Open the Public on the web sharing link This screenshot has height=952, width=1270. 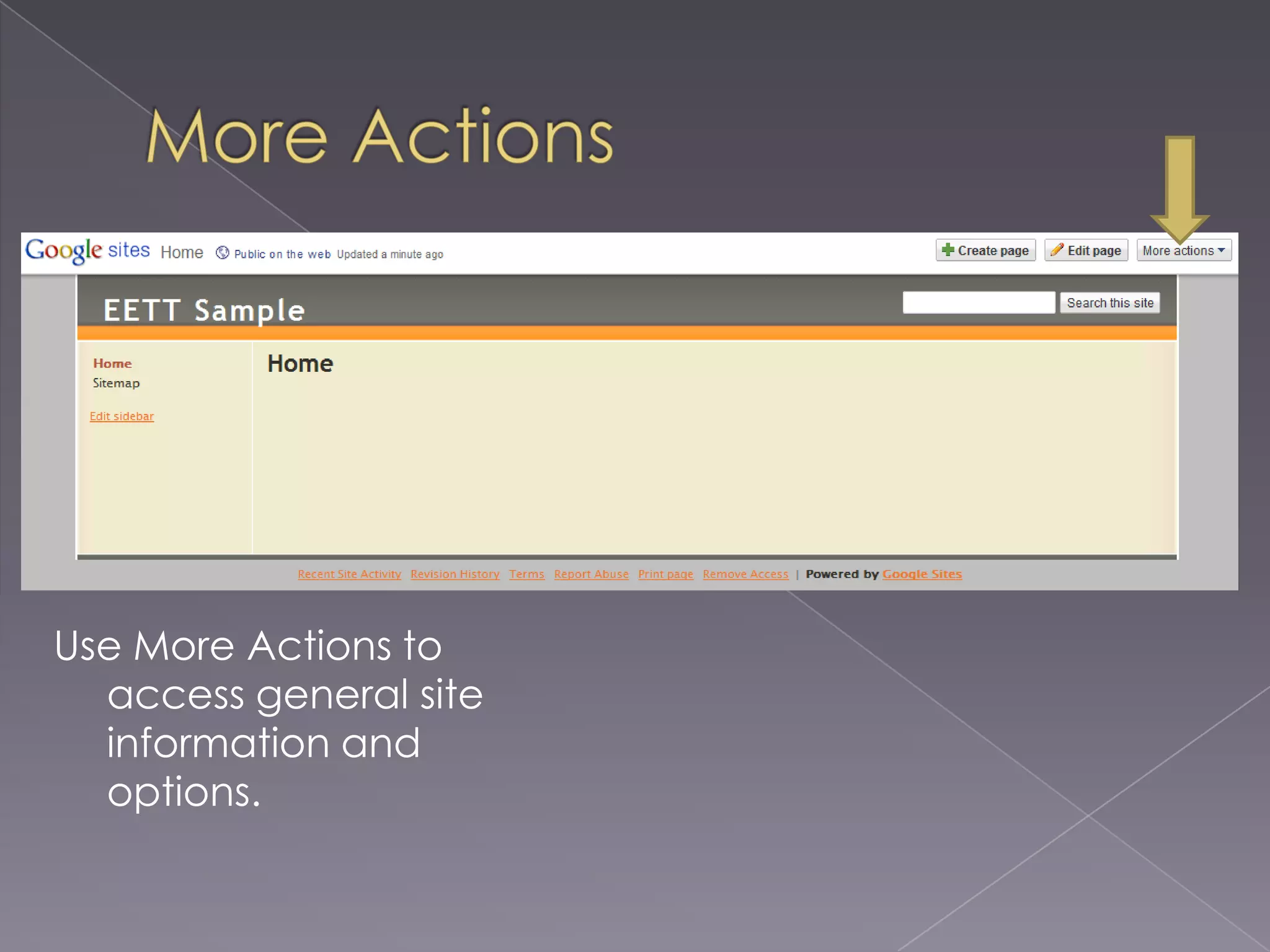click(282, 254)
